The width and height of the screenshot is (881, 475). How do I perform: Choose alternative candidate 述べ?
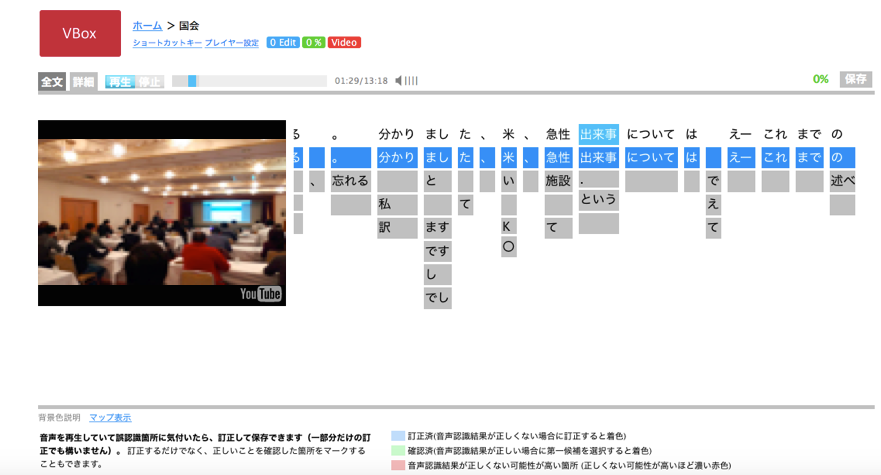(842, 181)
